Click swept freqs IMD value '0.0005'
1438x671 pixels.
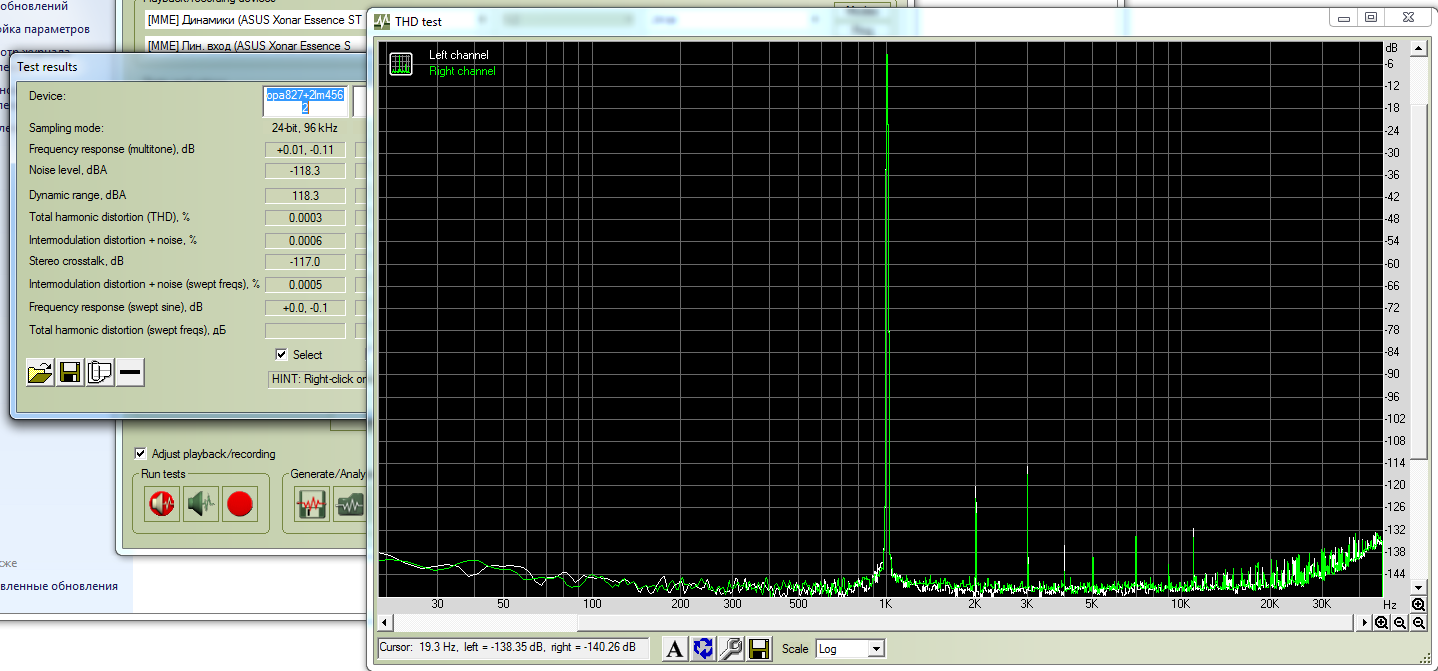305,285
